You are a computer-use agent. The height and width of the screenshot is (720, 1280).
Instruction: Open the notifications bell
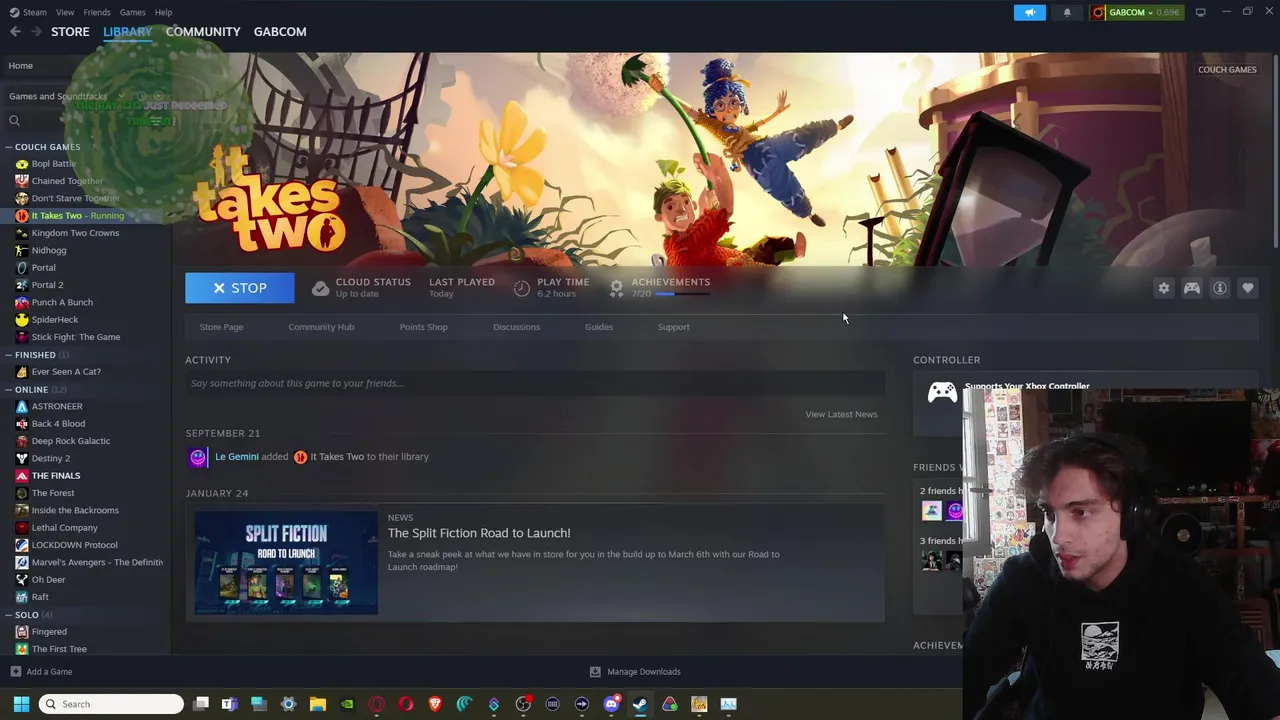1067,12
